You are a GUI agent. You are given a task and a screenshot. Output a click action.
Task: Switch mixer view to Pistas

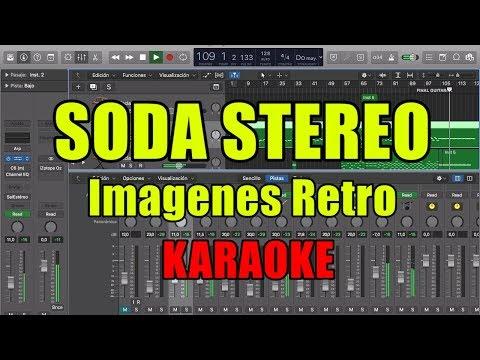[276, 178]
